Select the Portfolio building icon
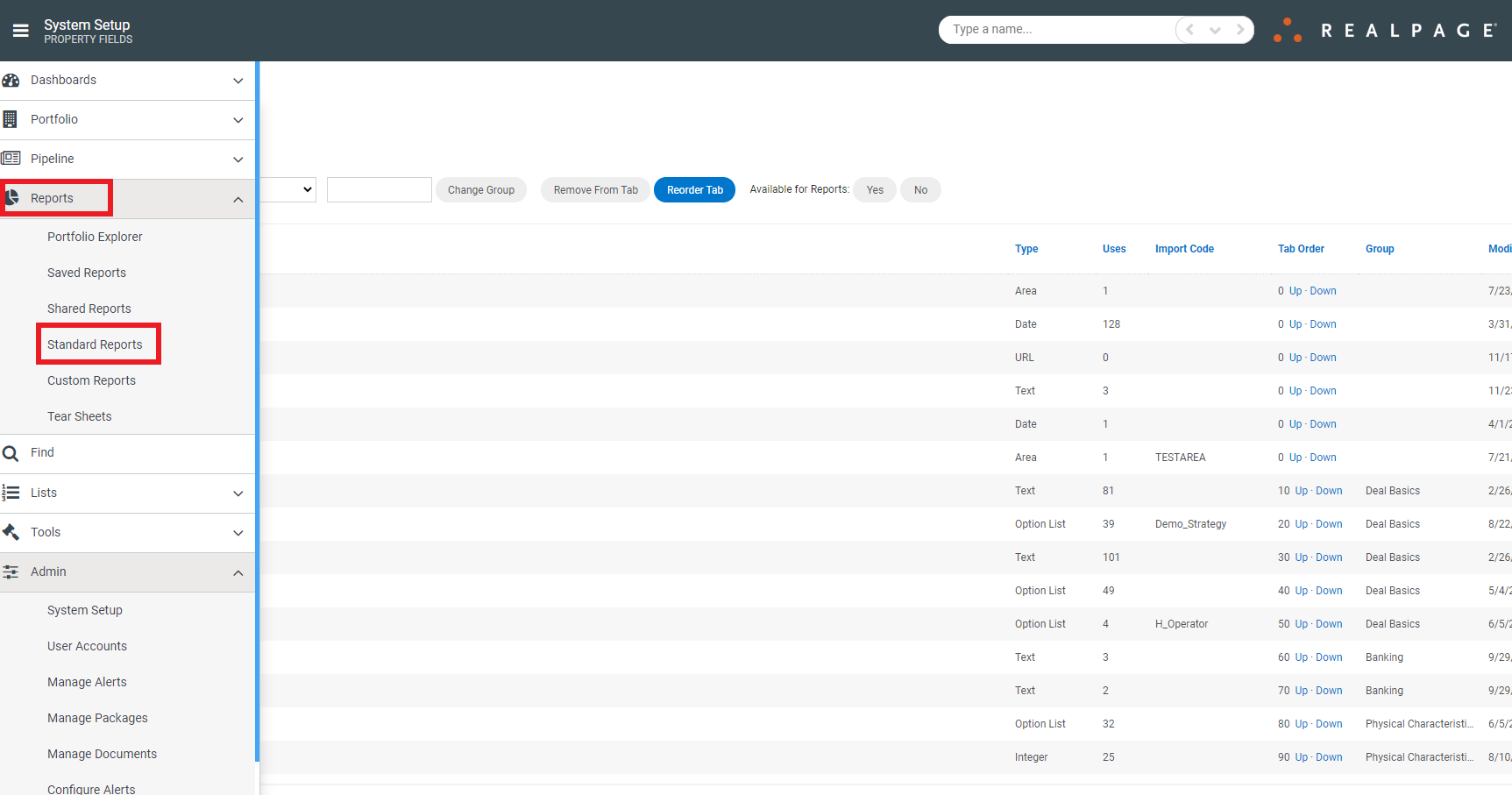 [11, 119]
